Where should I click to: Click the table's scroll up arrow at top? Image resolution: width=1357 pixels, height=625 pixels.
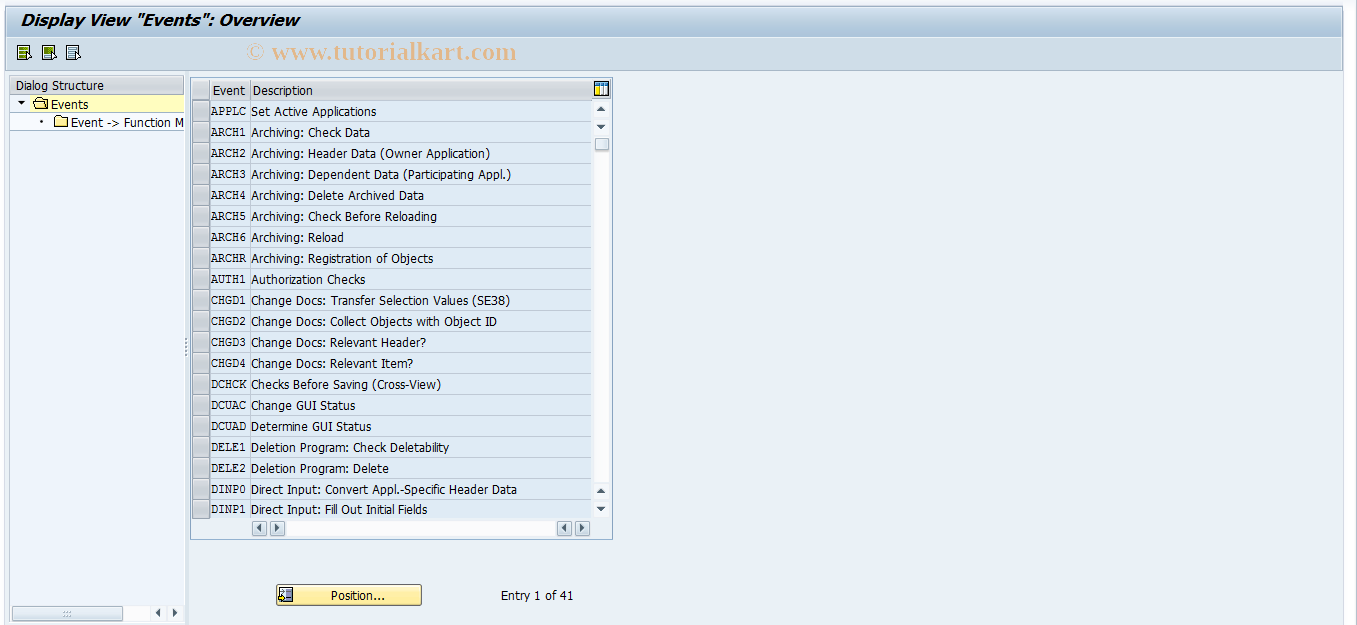tap(601, 109)
